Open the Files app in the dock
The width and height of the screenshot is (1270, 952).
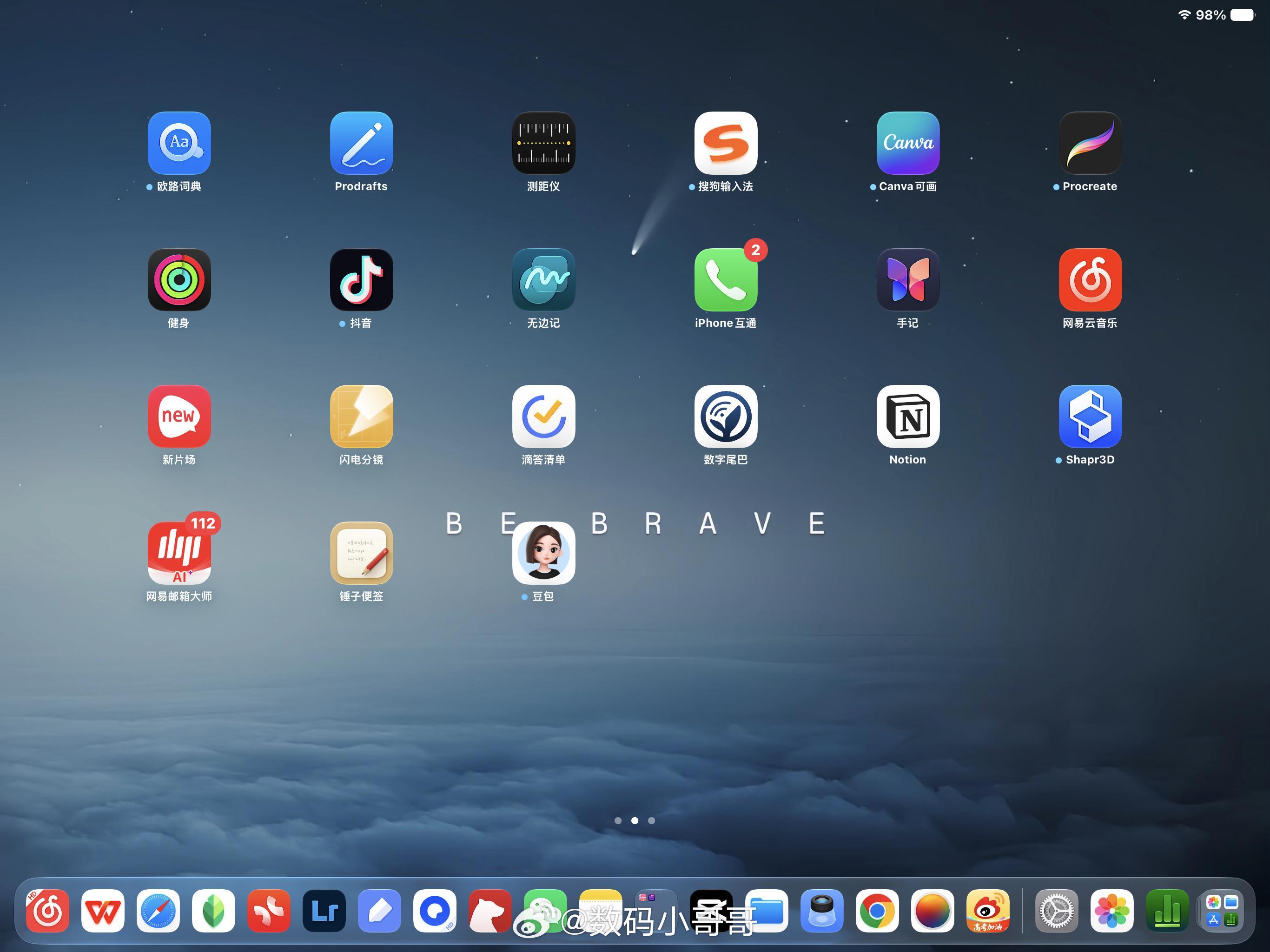click(x=767, y=911)
